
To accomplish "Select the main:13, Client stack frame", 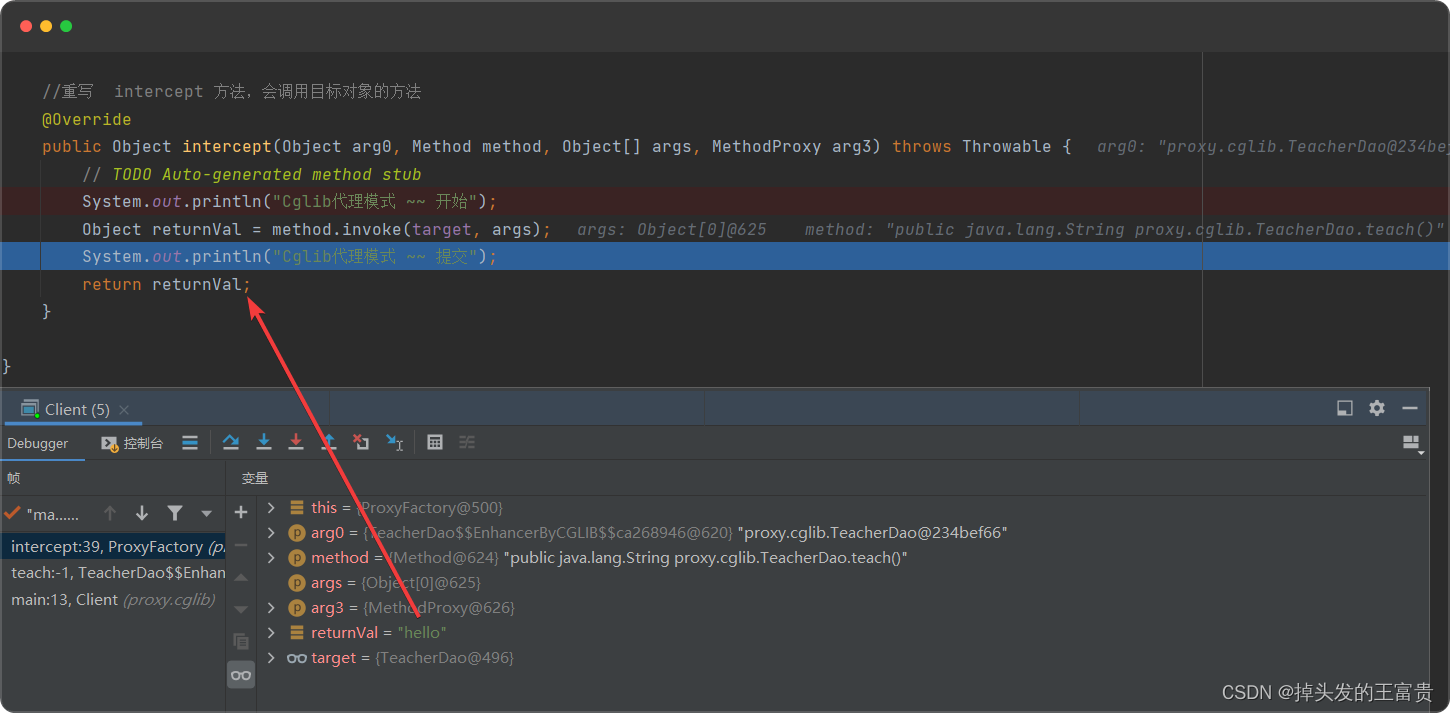I will point(112,600).
